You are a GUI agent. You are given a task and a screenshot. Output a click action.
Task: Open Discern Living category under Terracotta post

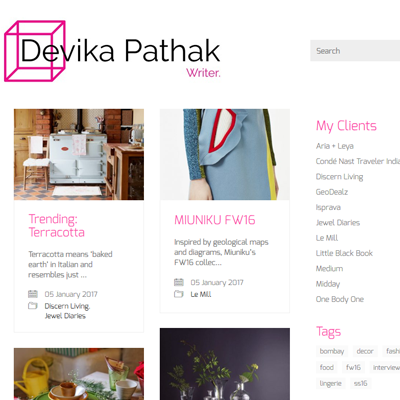[67, 306]
